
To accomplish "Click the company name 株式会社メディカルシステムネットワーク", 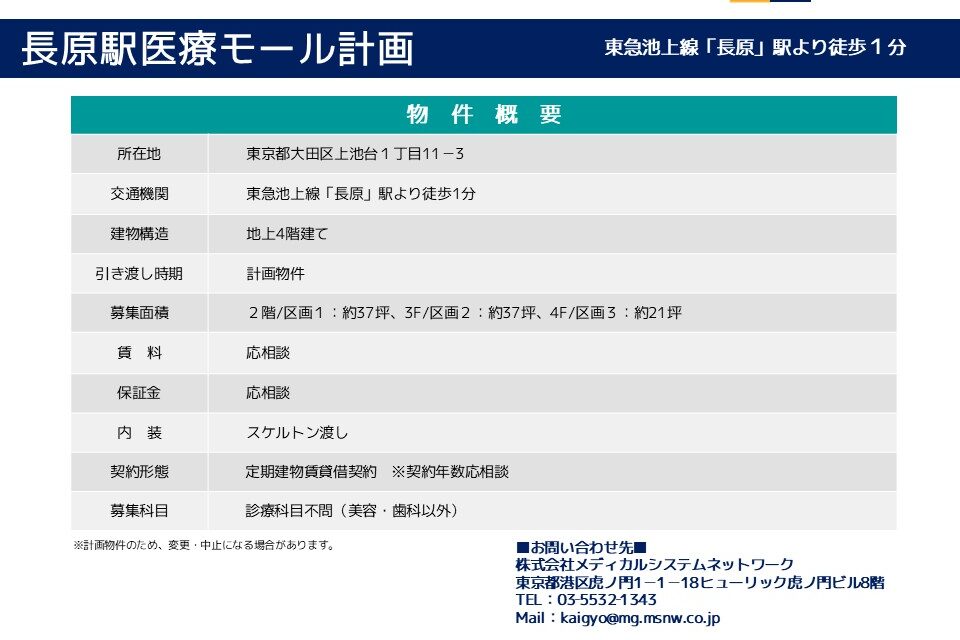I will tap(654, 565).
